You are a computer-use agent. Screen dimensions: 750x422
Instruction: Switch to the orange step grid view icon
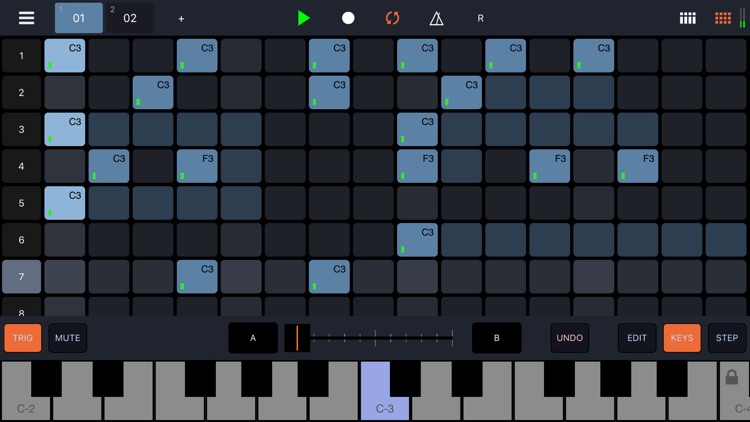[x=722, y=18]
